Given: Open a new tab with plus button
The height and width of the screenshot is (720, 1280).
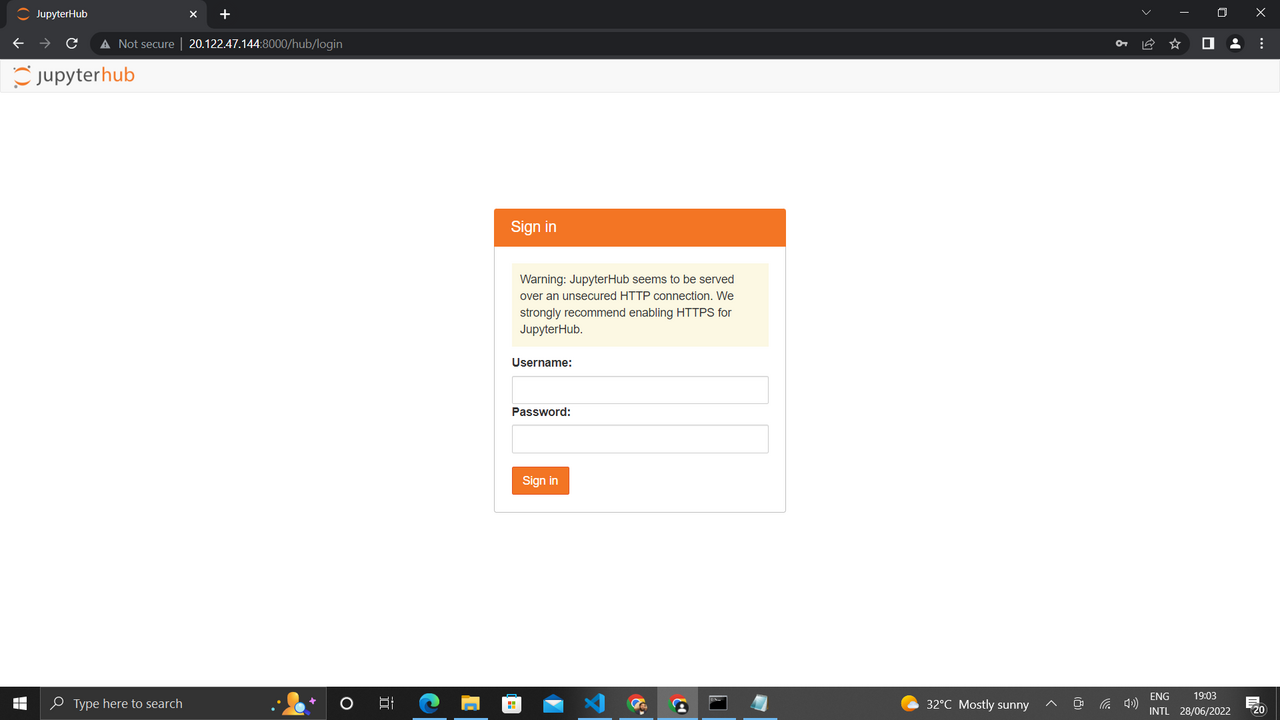Looking at the screenshot, I should coord(225,14).
